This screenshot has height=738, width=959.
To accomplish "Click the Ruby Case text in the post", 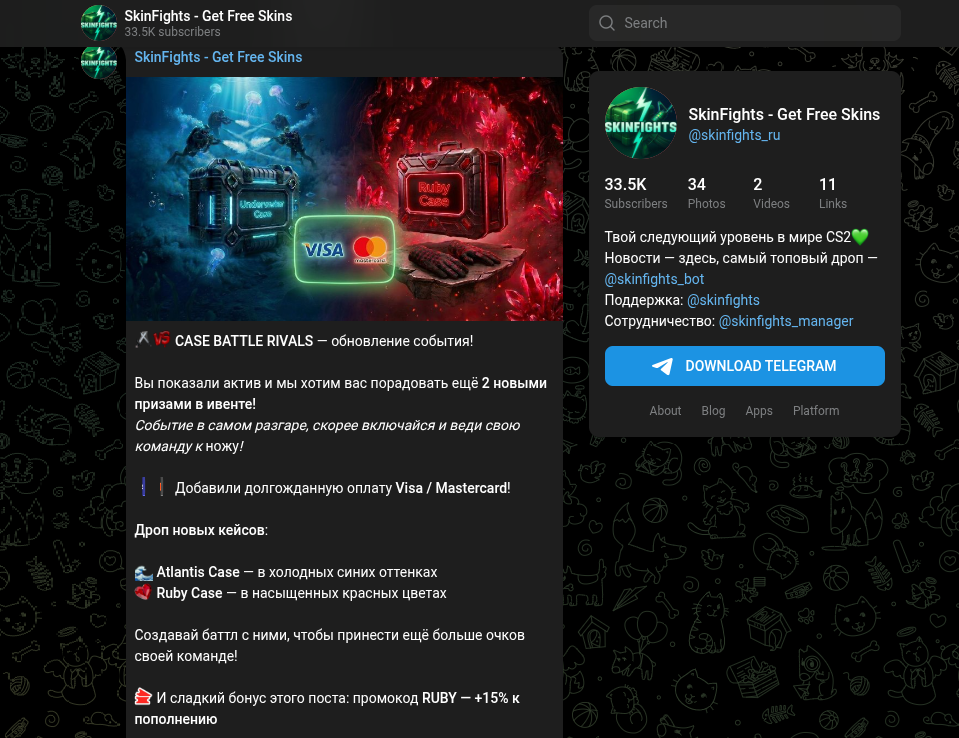I will (190, 593).
